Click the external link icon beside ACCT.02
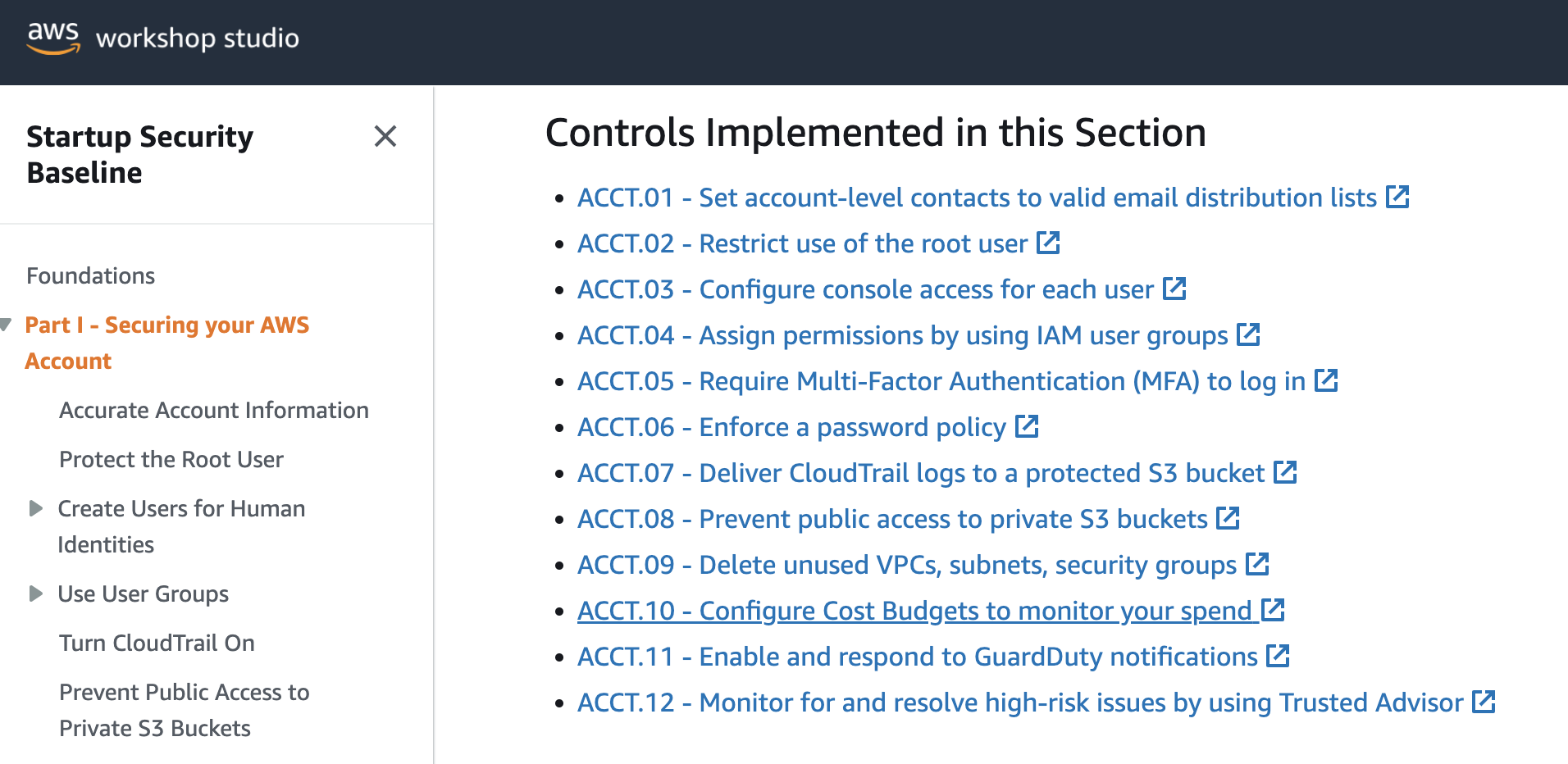This screenshot has height=764, width=1568. [x=1048, y=243]
